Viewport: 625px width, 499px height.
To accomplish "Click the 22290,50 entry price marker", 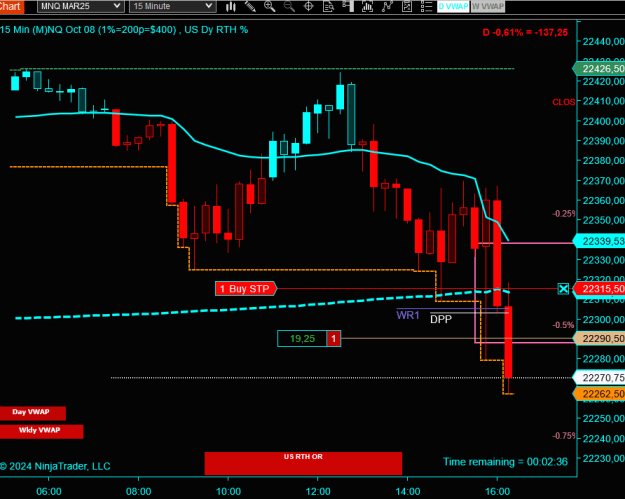I will click(599, 338).
